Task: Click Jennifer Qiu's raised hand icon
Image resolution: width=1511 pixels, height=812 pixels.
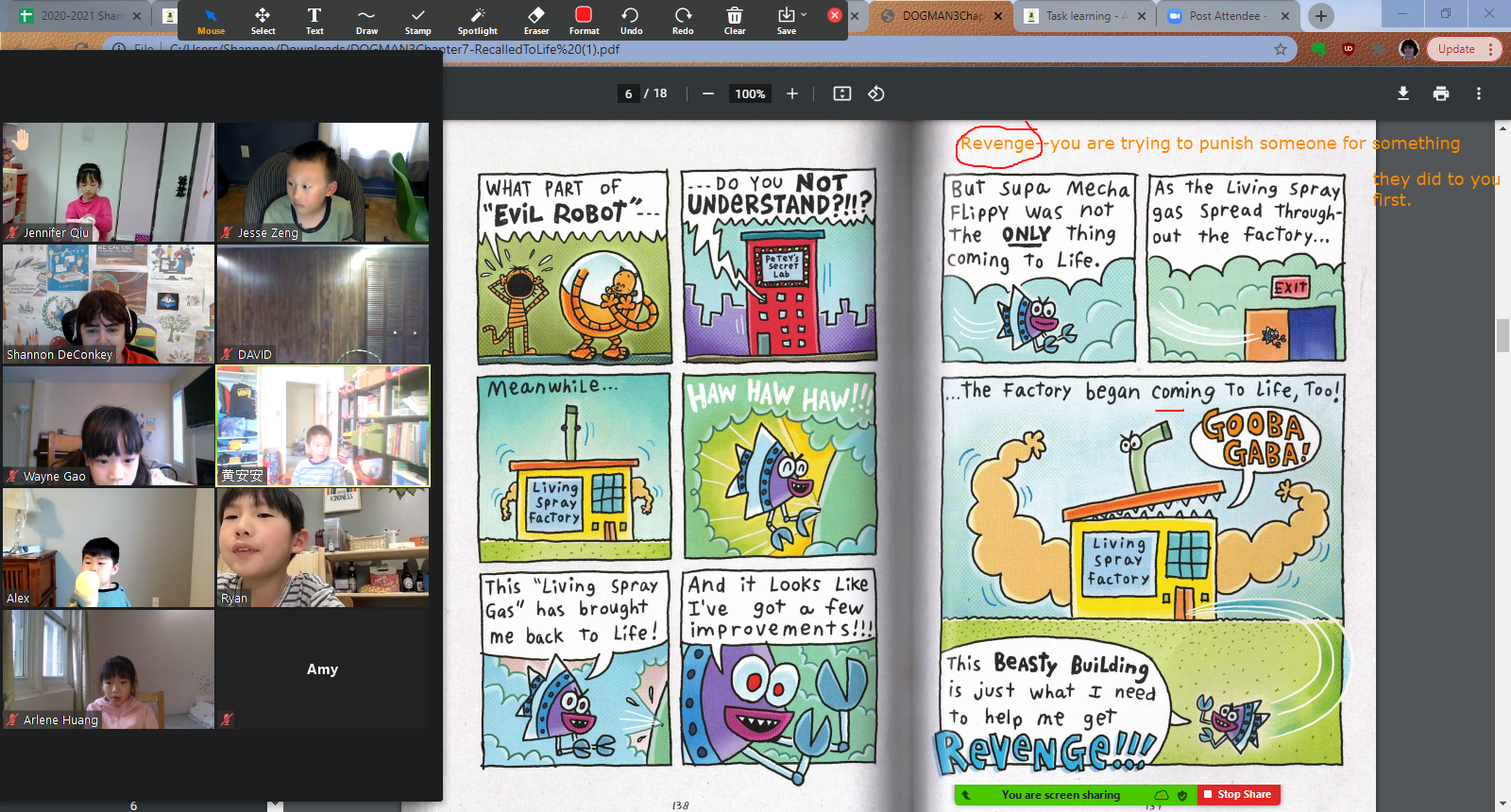Action: click(x=21, y=140)
